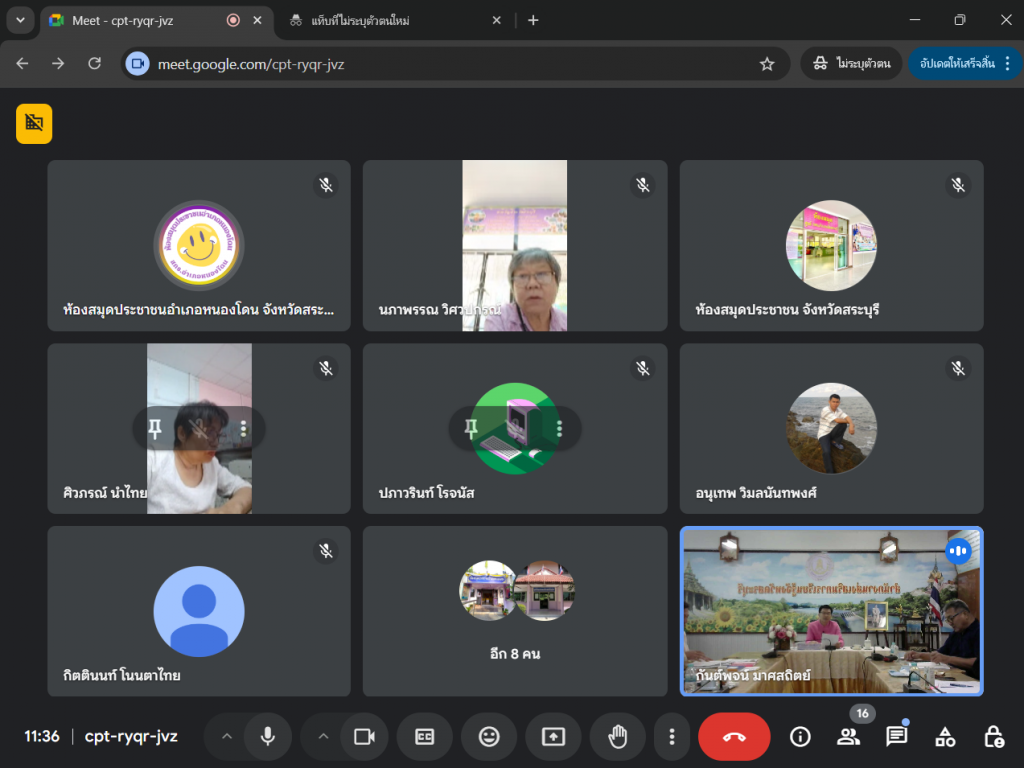Click the blue browser update button
Viewport: 1024px width, 768px height.
point(957,63)
